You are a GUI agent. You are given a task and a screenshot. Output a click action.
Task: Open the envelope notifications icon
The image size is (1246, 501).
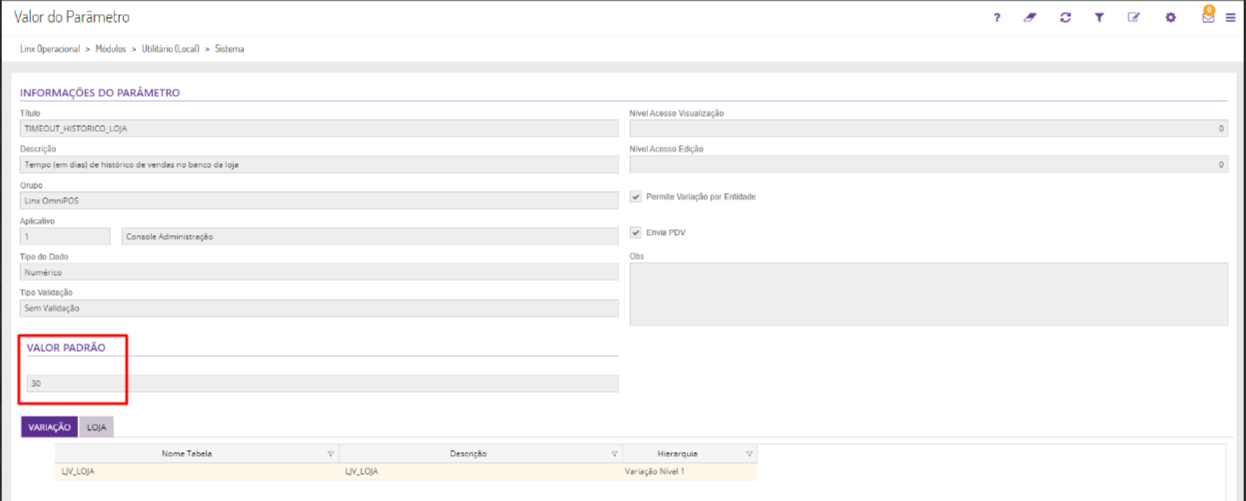[1208, 17]
